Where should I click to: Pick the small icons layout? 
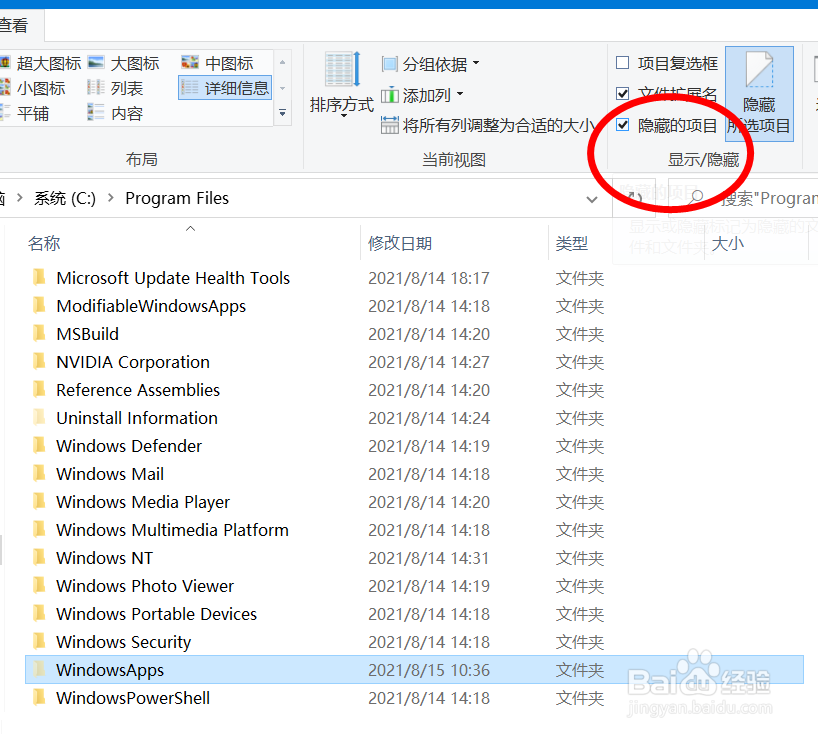click(x=32, y=88)
